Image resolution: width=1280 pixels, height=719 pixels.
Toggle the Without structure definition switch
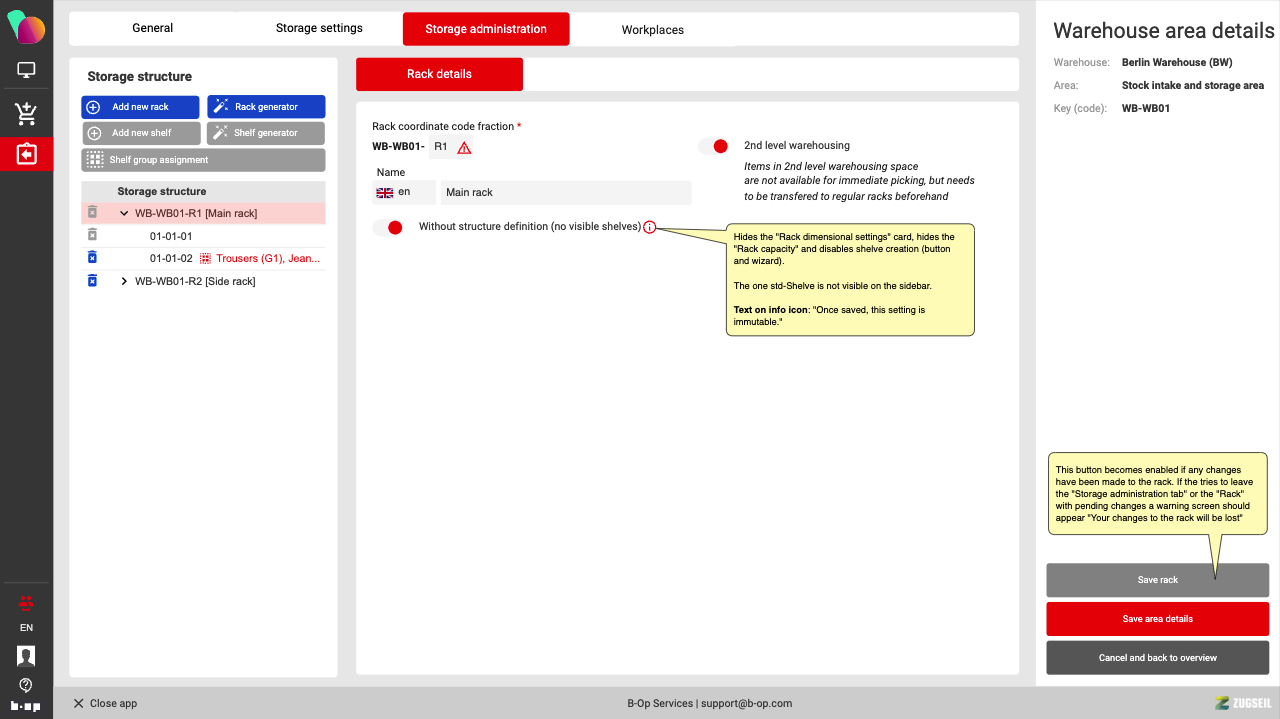coord(388,227)
